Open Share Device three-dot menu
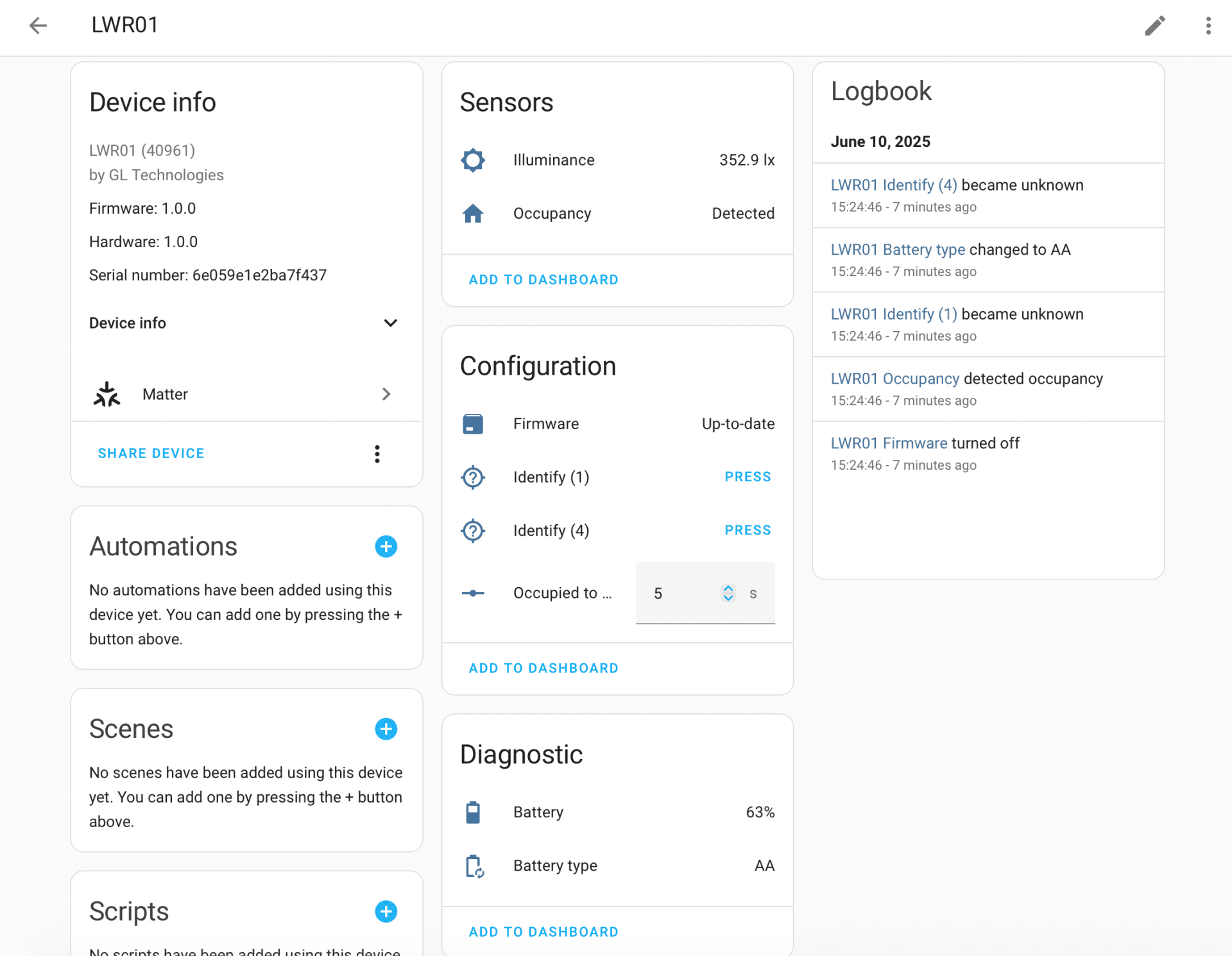Image resolution: width=1232 pixels, height=956 pixels. (377, 454)
